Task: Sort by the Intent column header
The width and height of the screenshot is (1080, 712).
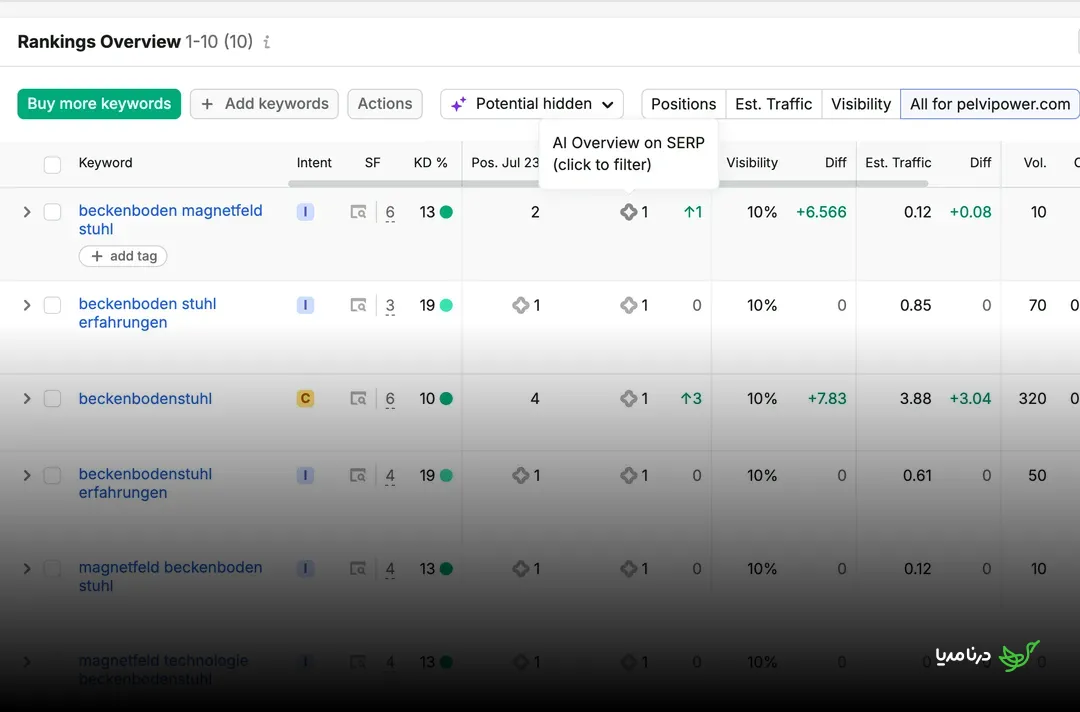Action: tap(314, 163)
